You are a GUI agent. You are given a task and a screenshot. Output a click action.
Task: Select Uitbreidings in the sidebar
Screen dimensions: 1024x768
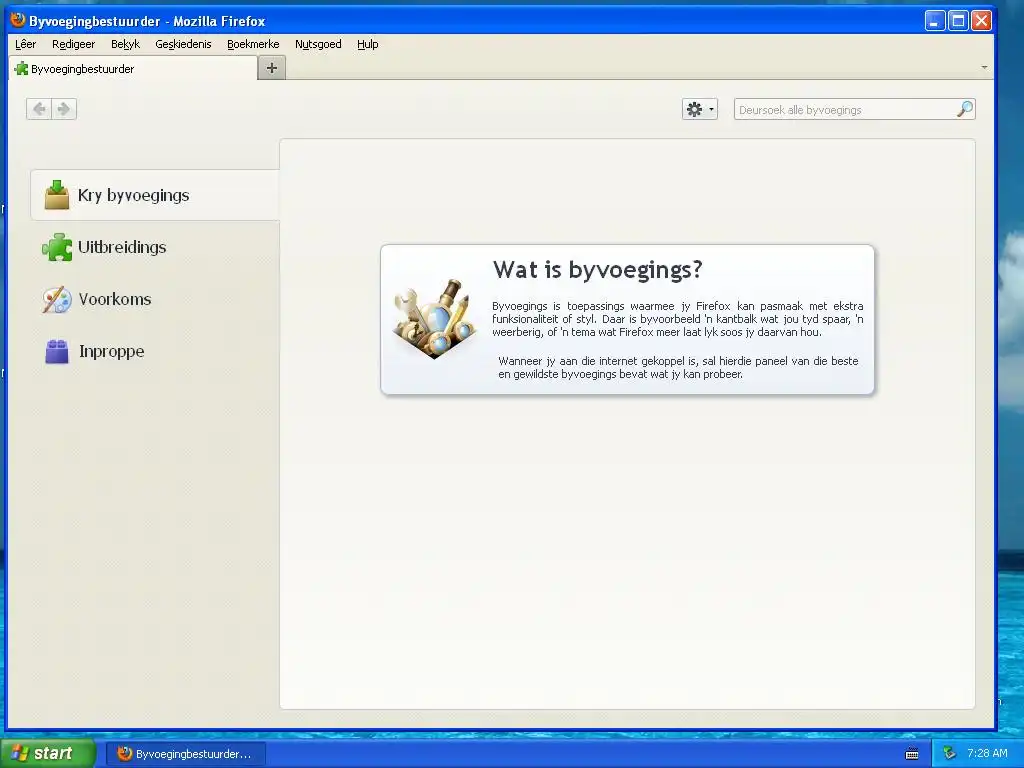click(x=155, y=248)
